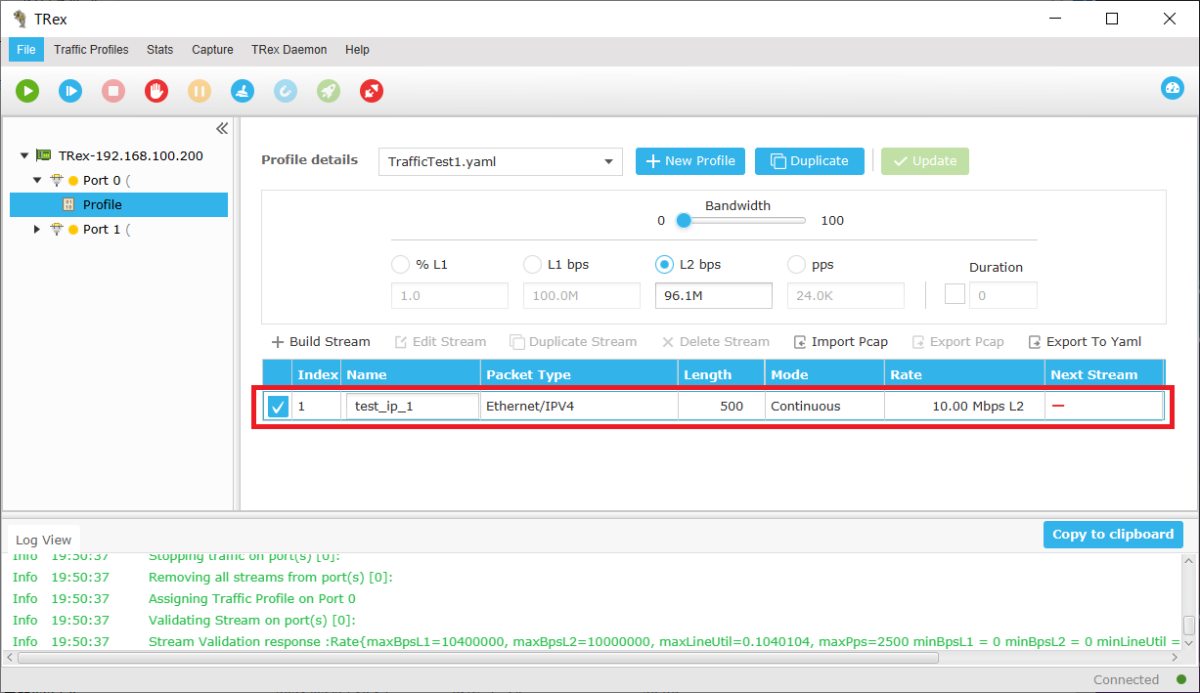Click Delete Stream
The height and width of the screenshot is (693, 1200).
coord(715,342)
